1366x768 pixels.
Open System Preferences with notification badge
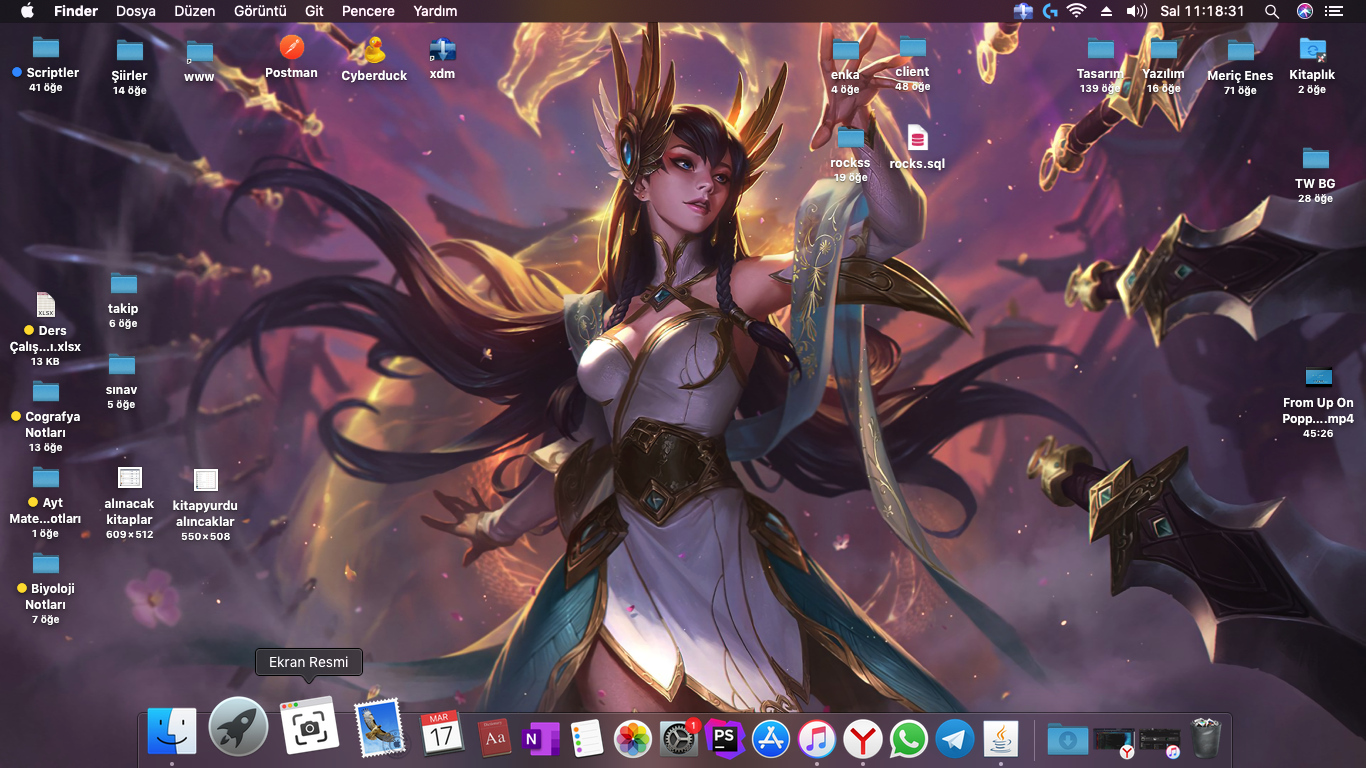coord(679,739)
